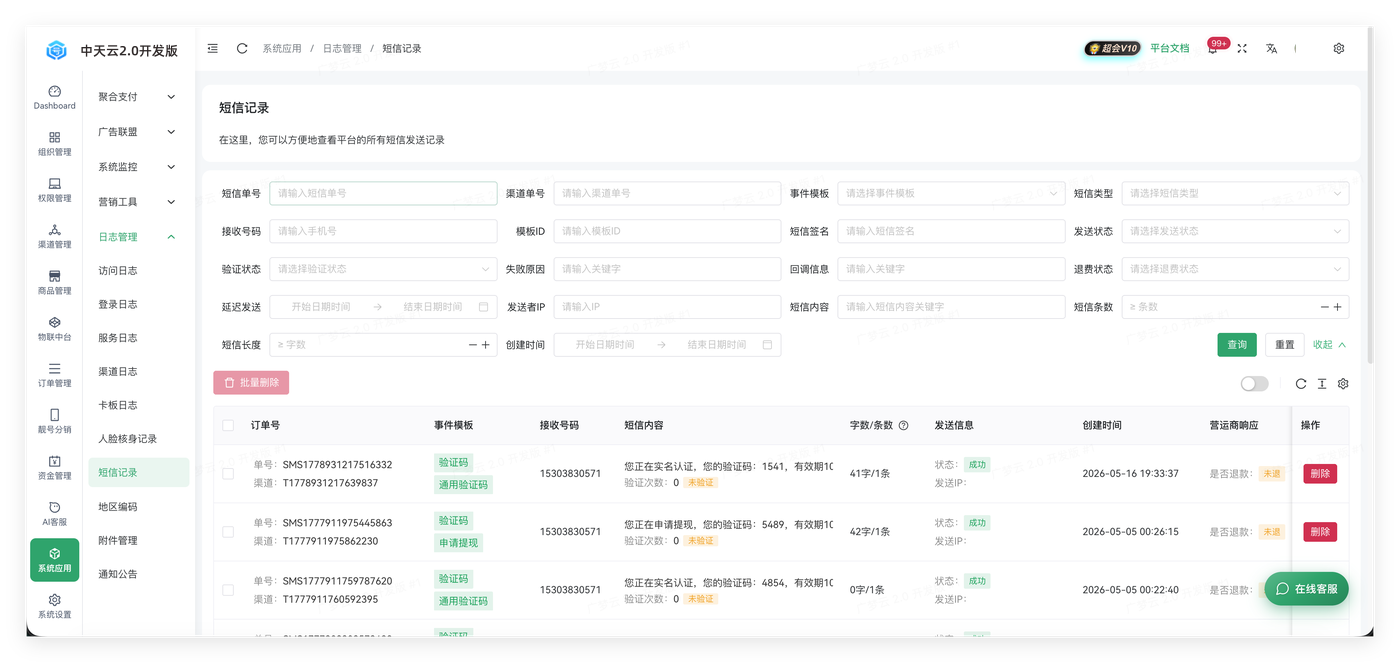Open 系统应用 sidebar icon
This screenshot has width=1400, height=663.
(54, 560)
